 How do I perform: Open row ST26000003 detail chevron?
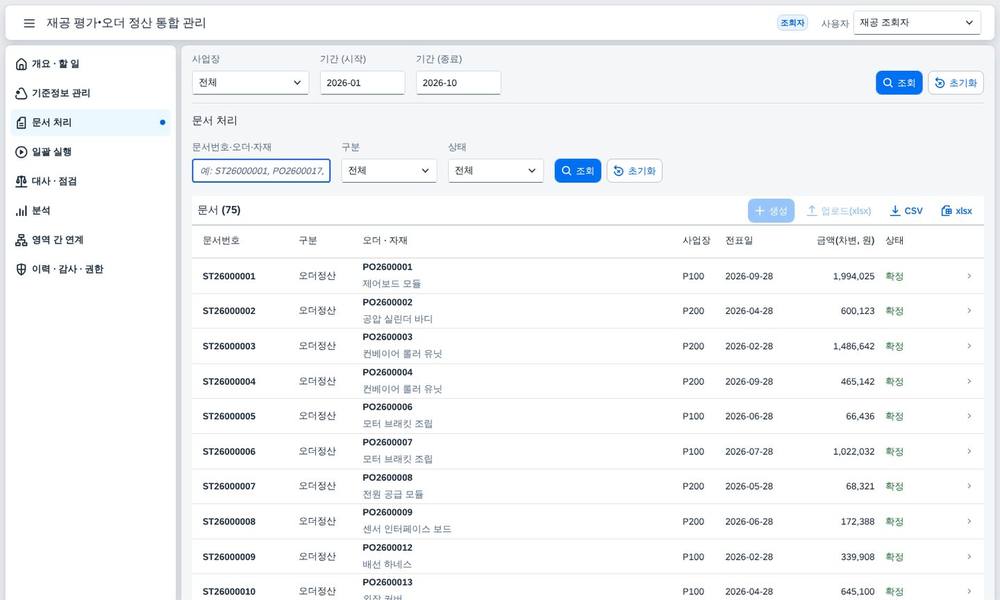point(969,346)
